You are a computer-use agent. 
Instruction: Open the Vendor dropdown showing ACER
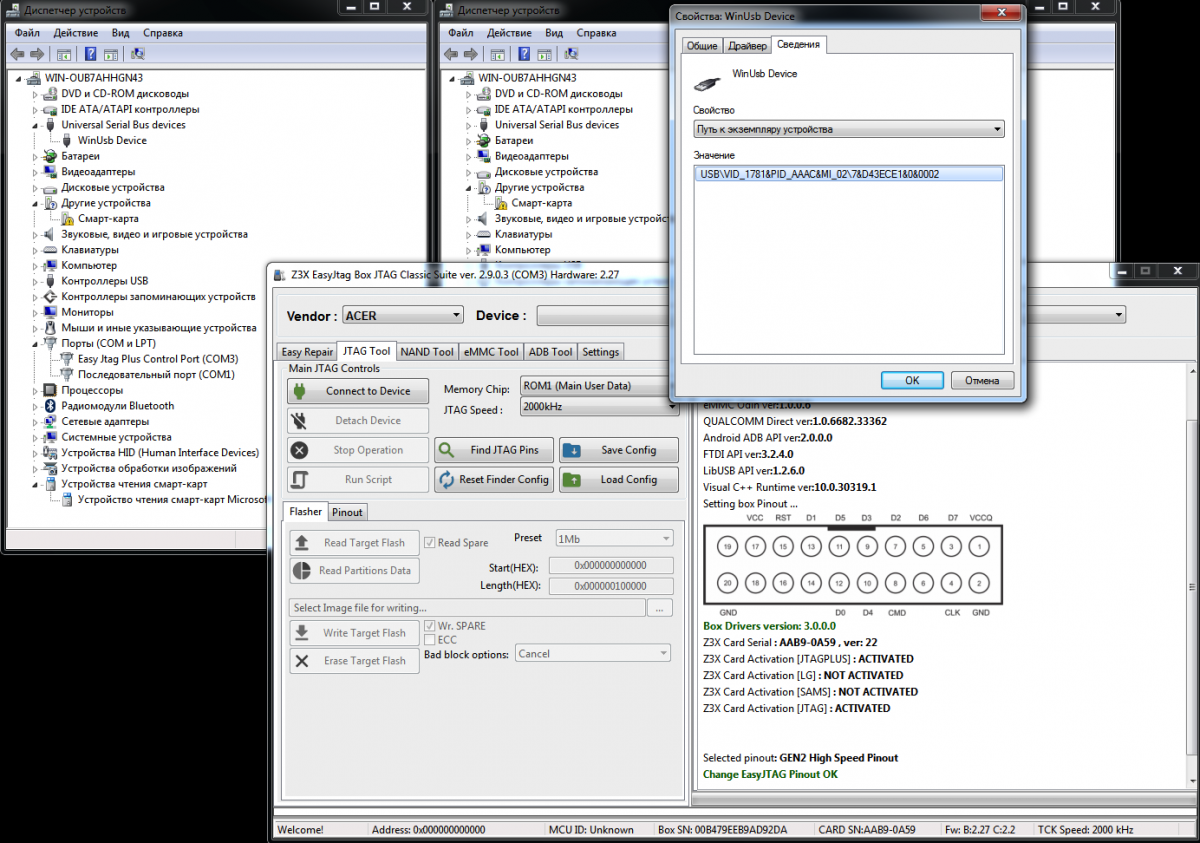402,314
